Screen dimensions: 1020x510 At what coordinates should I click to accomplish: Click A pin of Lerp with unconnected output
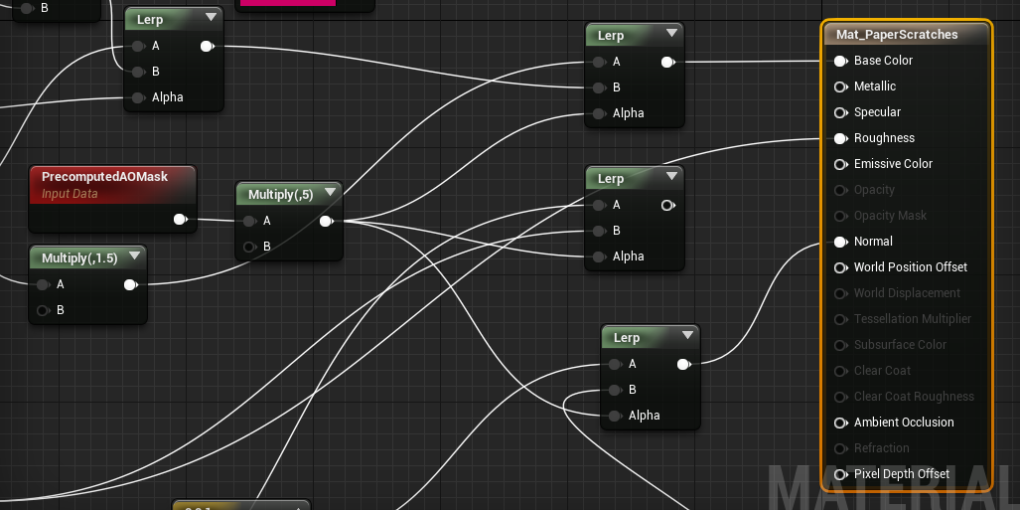click(x=598, y=206)
